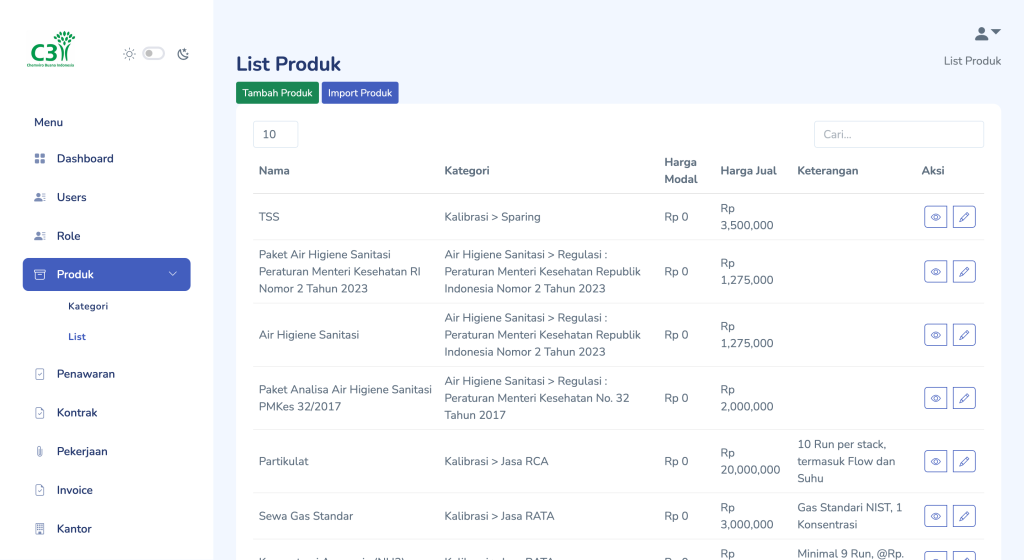Focus the Cari search field

coord(898,135)
